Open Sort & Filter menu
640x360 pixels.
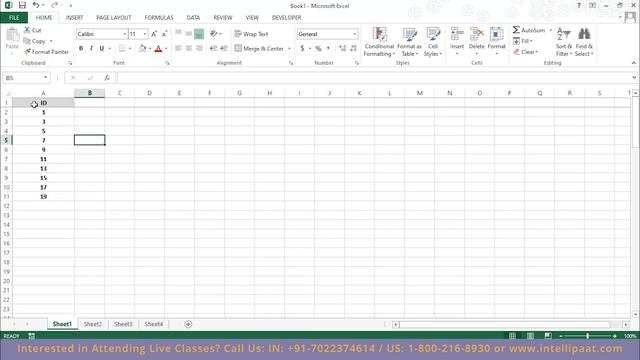tap(564, 42)
